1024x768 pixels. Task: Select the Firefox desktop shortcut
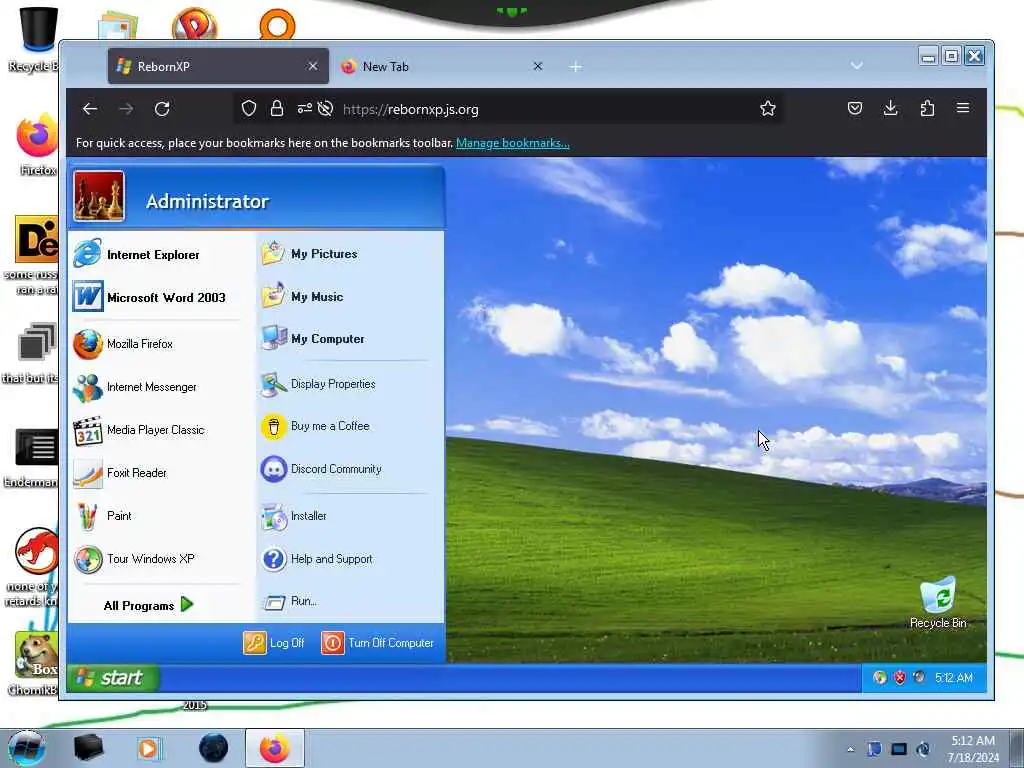pos(37,145)
